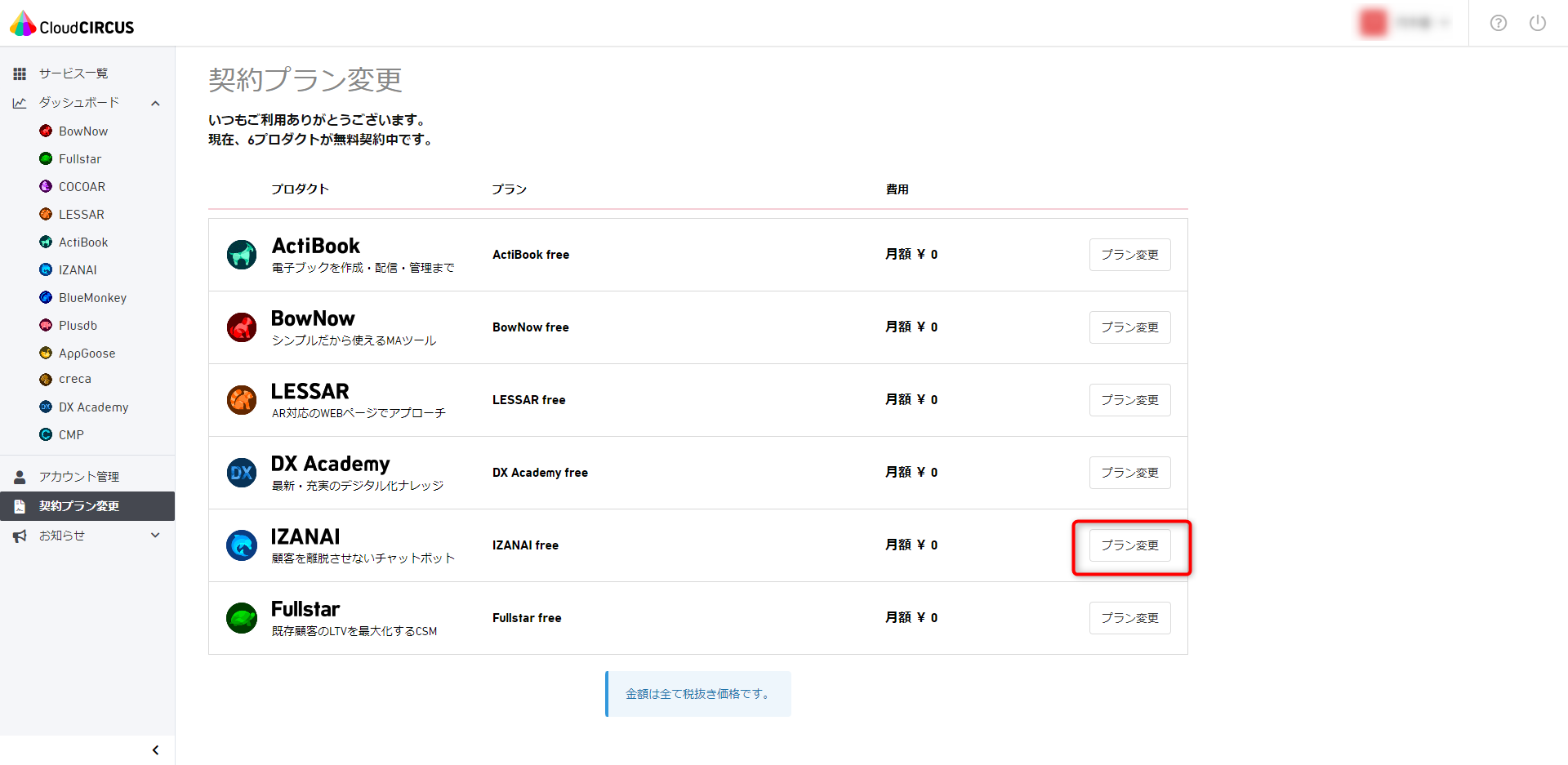The height and width of the screenshot is (765, 1568).
Task: Click the DX Academy product name heading
Action: [x=331, y=464]
